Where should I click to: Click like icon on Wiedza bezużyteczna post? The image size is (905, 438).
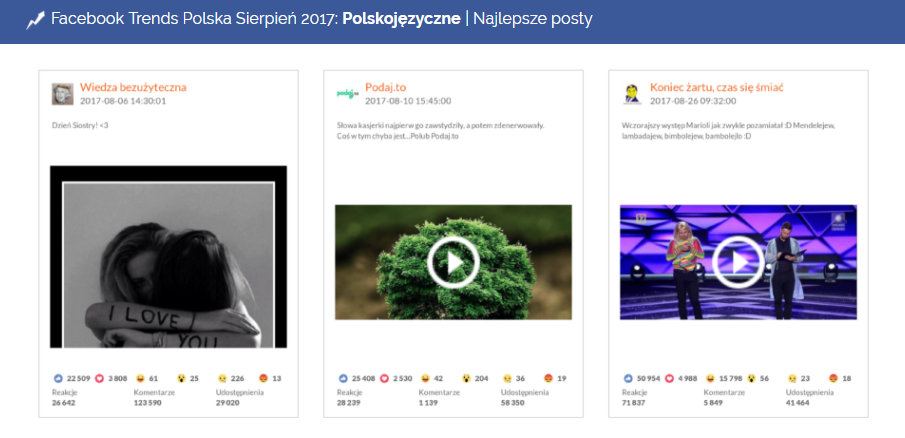(58, 379)
